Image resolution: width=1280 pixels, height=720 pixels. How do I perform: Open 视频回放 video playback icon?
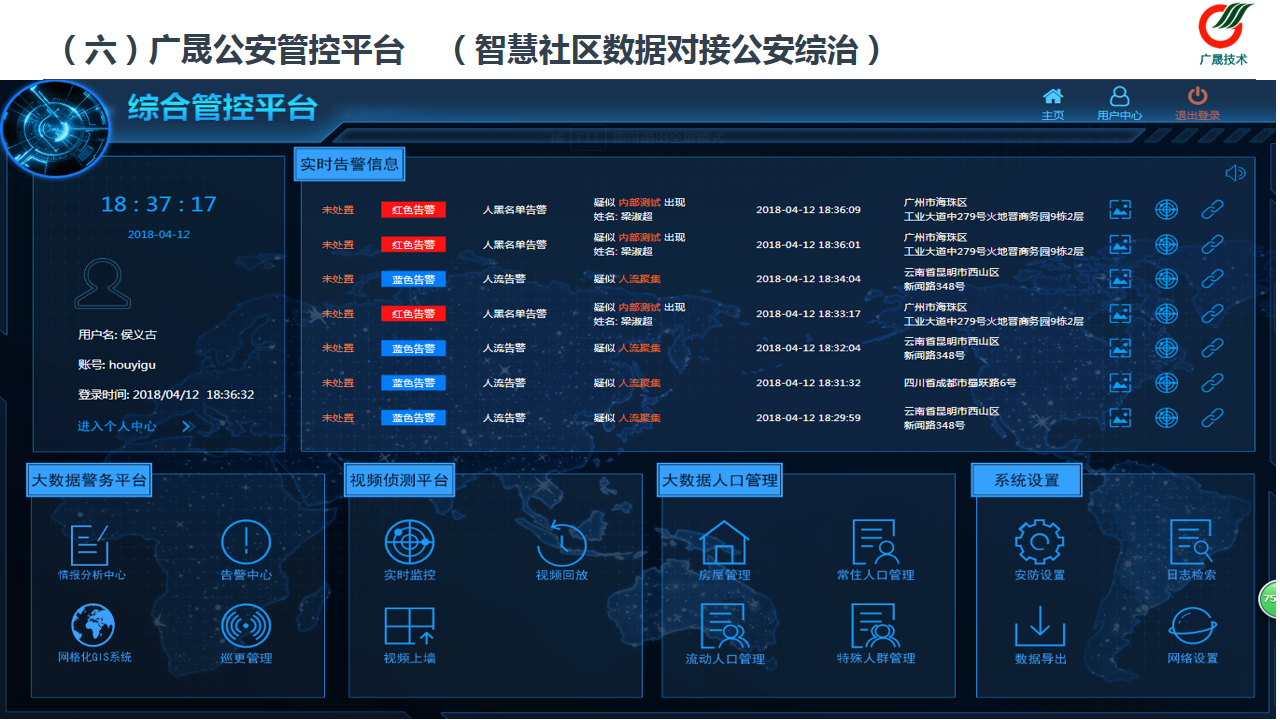(x=561, y=543)
